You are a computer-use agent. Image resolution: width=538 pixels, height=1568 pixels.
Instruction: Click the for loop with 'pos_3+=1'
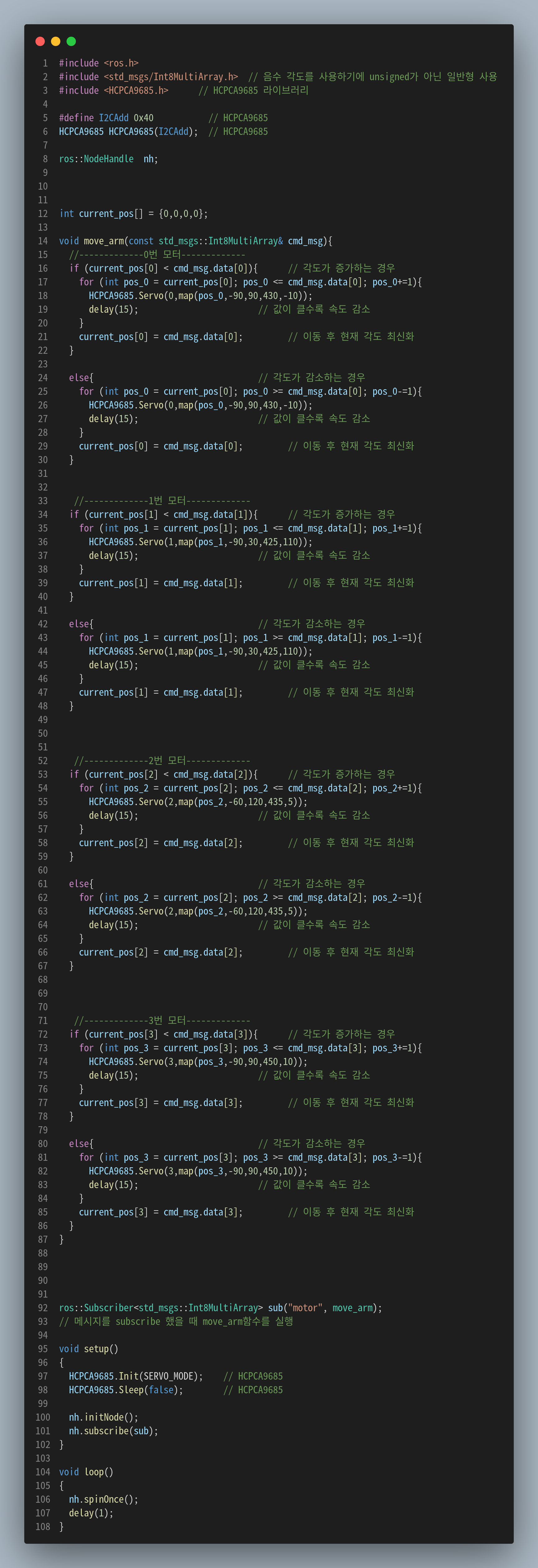click(x=250, y=1048)
